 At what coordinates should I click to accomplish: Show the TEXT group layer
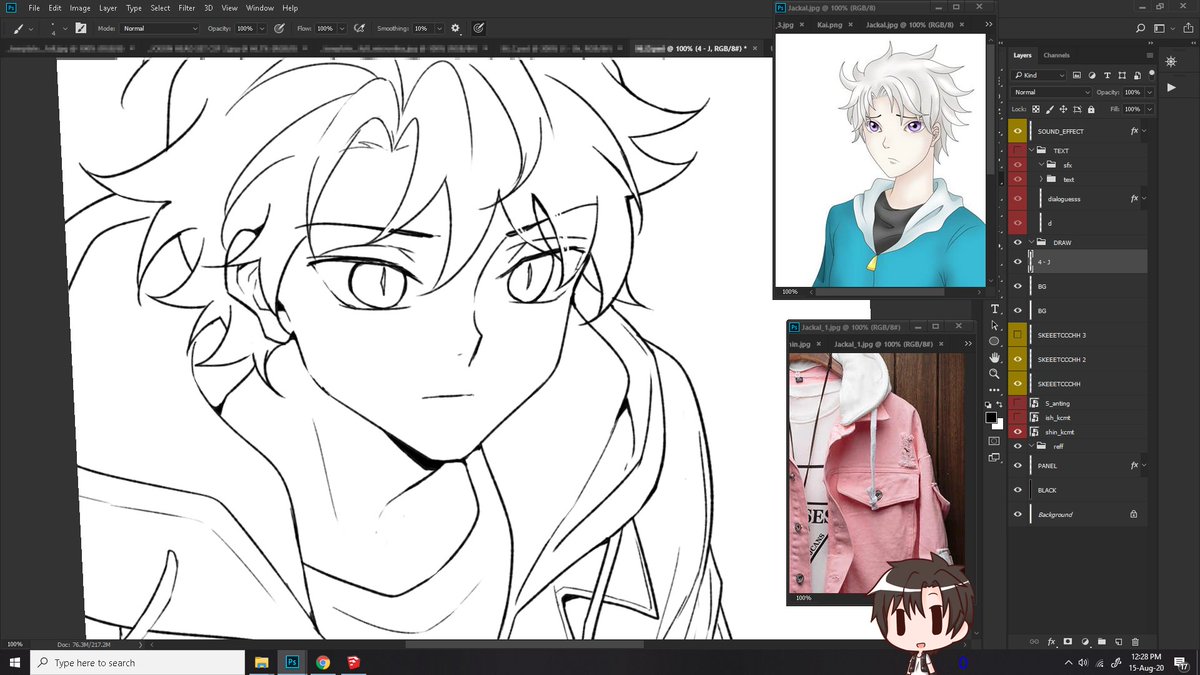click(1018, 151)
